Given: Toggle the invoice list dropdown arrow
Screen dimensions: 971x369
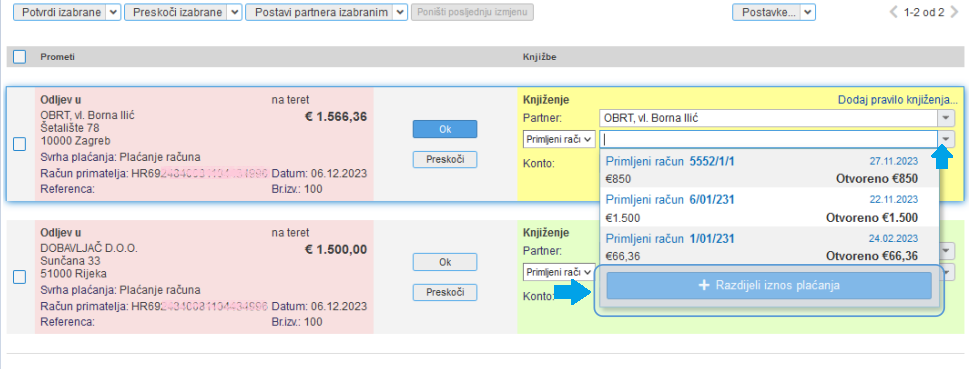Looking at the screenshot, I should (946, 139).
